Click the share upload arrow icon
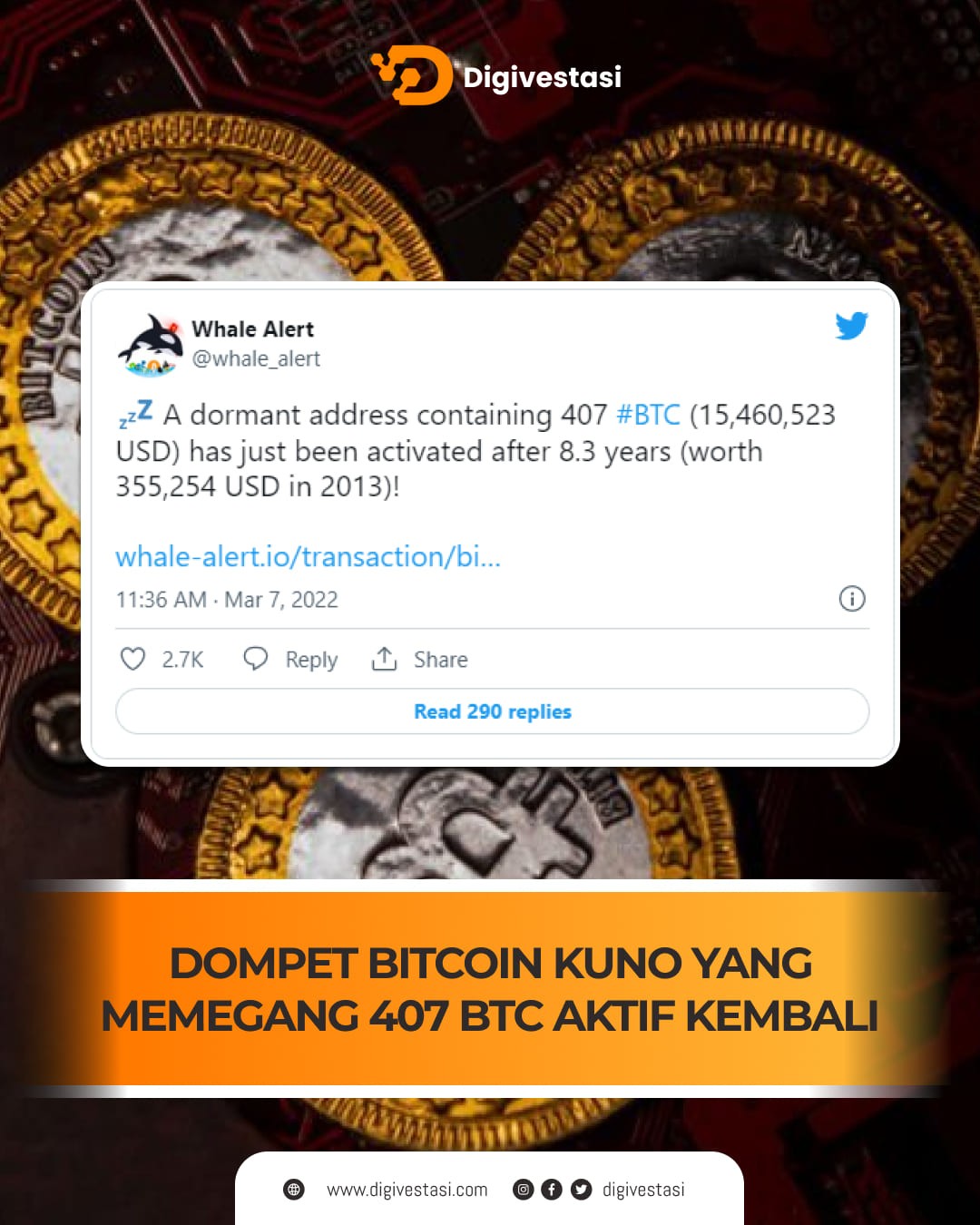This screenshot has height=1225, width=980. 385,659
